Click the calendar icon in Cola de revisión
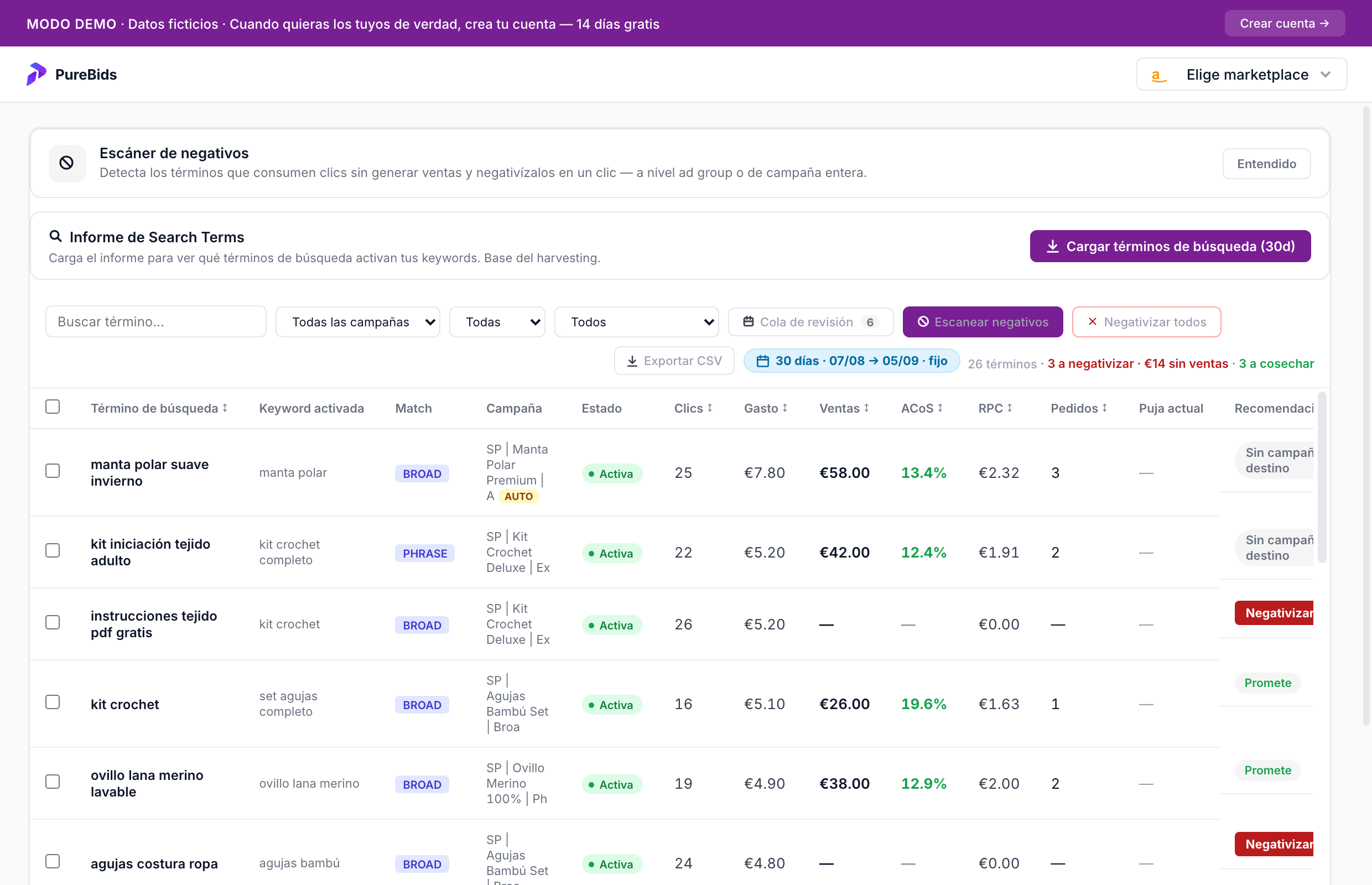The height and width of the screenshot is (885, 1372). (749, 322)
